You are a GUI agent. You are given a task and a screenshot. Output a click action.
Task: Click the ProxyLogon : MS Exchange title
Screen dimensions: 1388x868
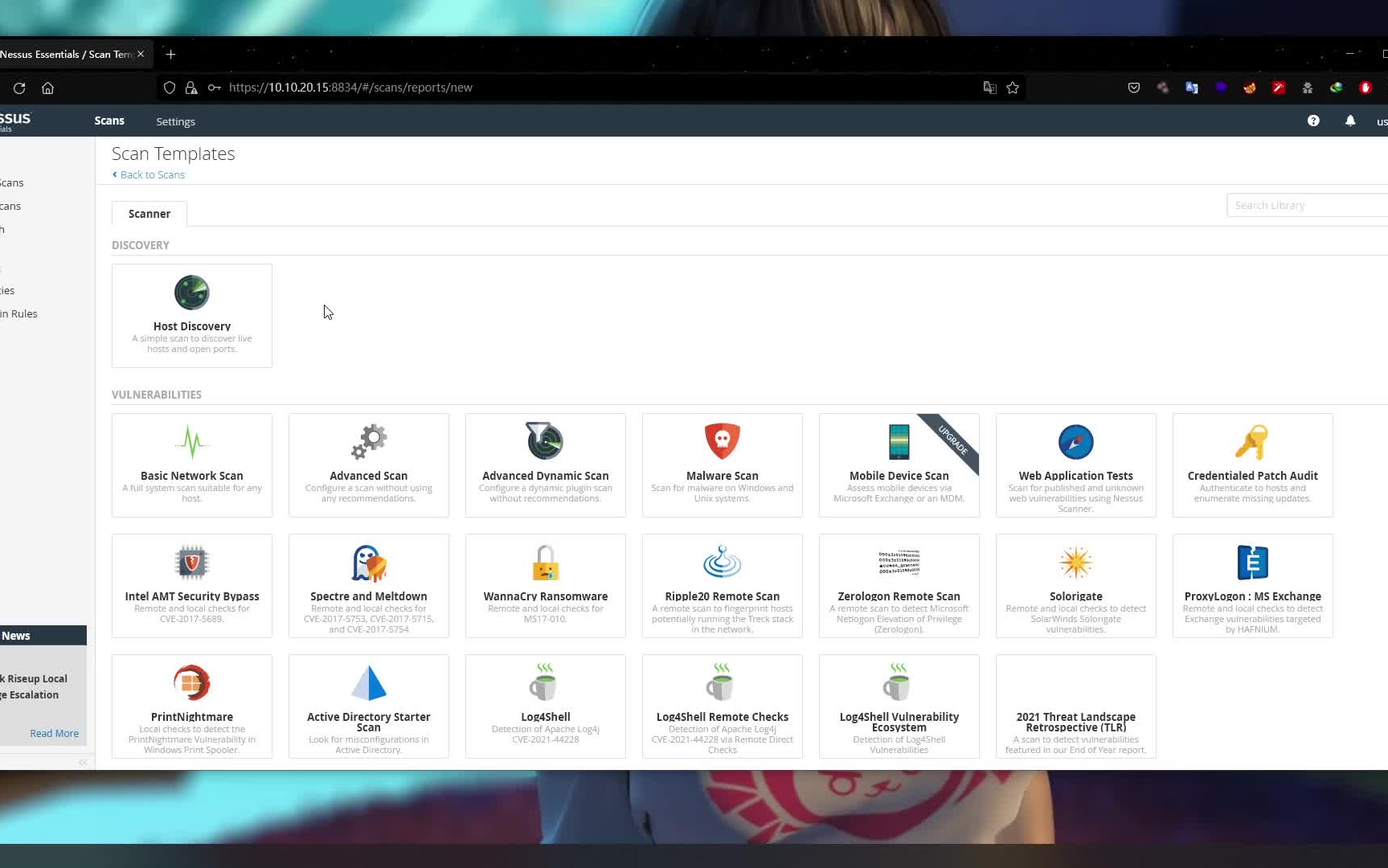tap(1252, 596)
